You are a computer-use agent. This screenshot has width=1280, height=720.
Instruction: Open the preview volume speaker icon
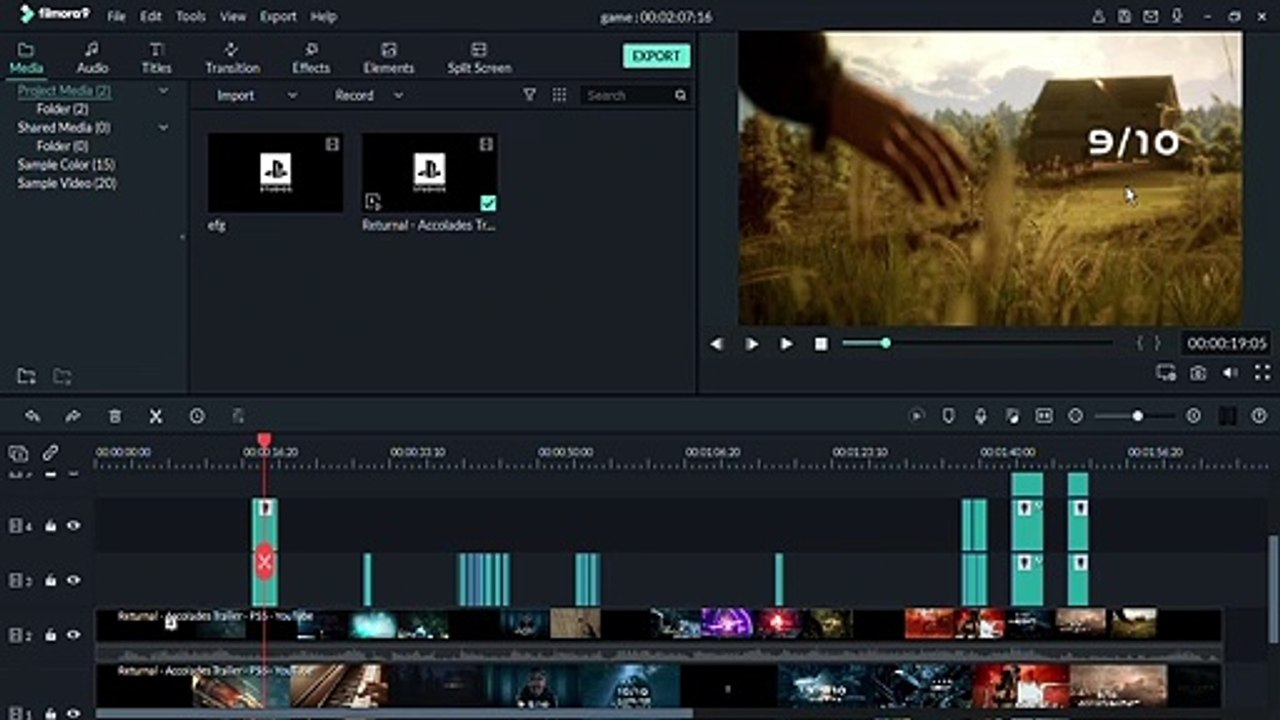click(1230, 373)
